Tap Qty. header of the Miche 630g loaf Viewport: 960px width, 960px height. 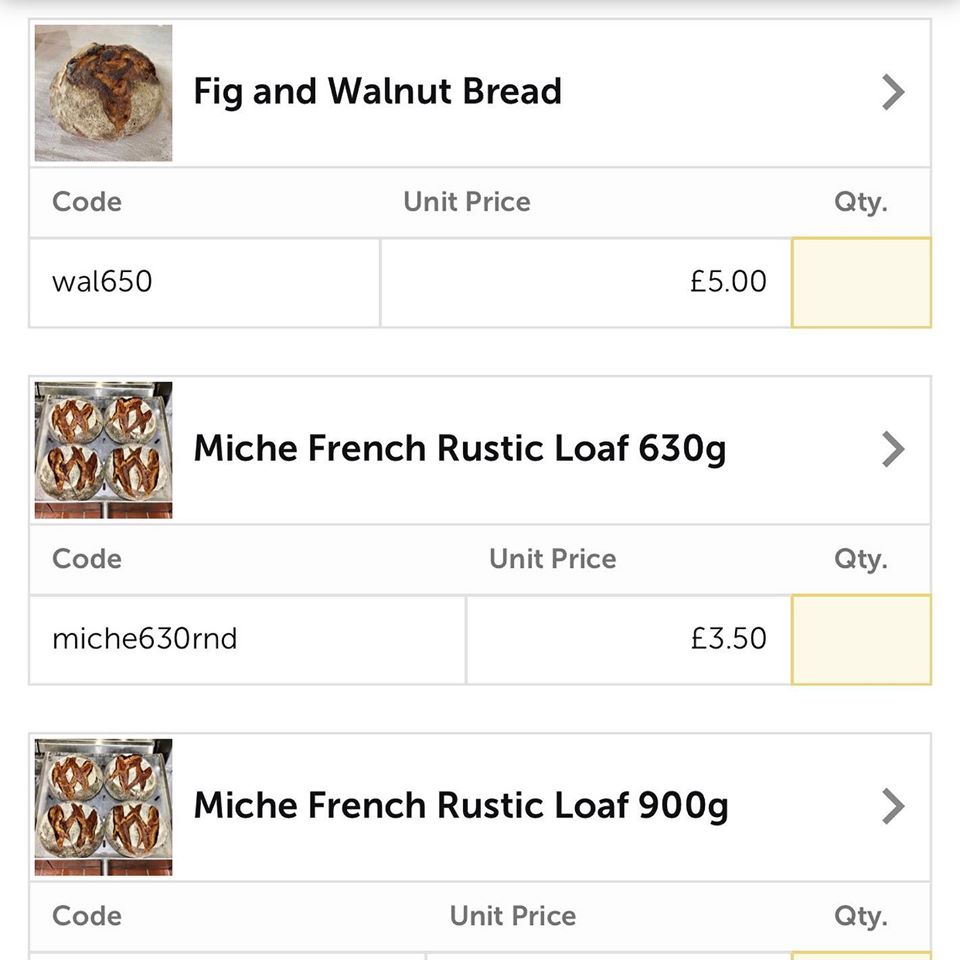[861, 559]
